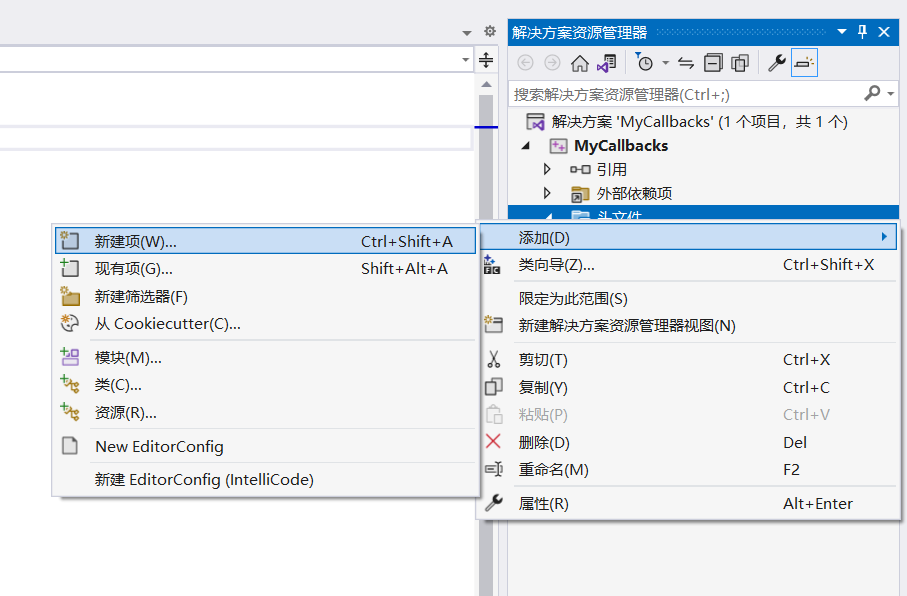This screenshot has height=596, width=907.
Task: Collapse all nodes in Solution Explorer
Action: (713, 62)
